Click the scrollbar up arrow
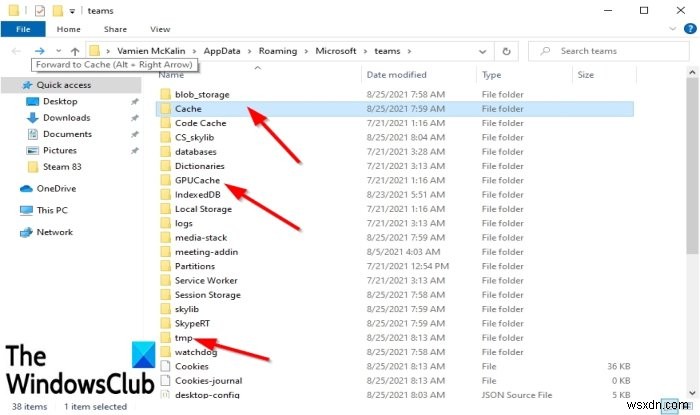This screenshot has height=415, width=700. coord(692,72)
